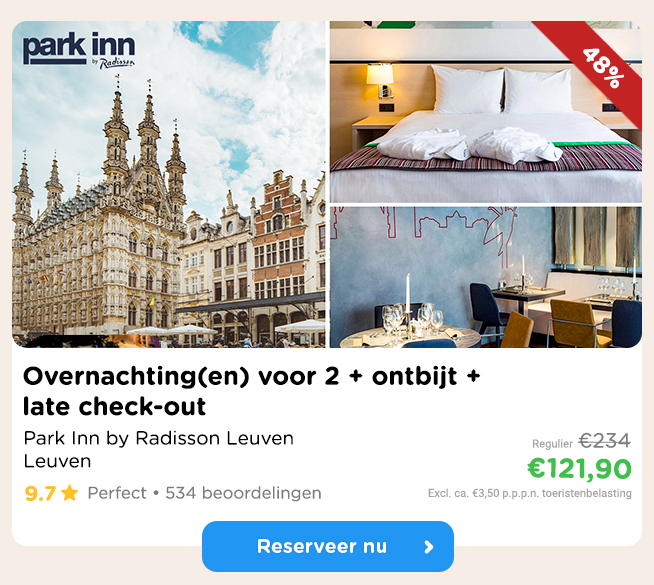
Task: Click the 534 beoordelingen reviews text
Action: (243, 493)
